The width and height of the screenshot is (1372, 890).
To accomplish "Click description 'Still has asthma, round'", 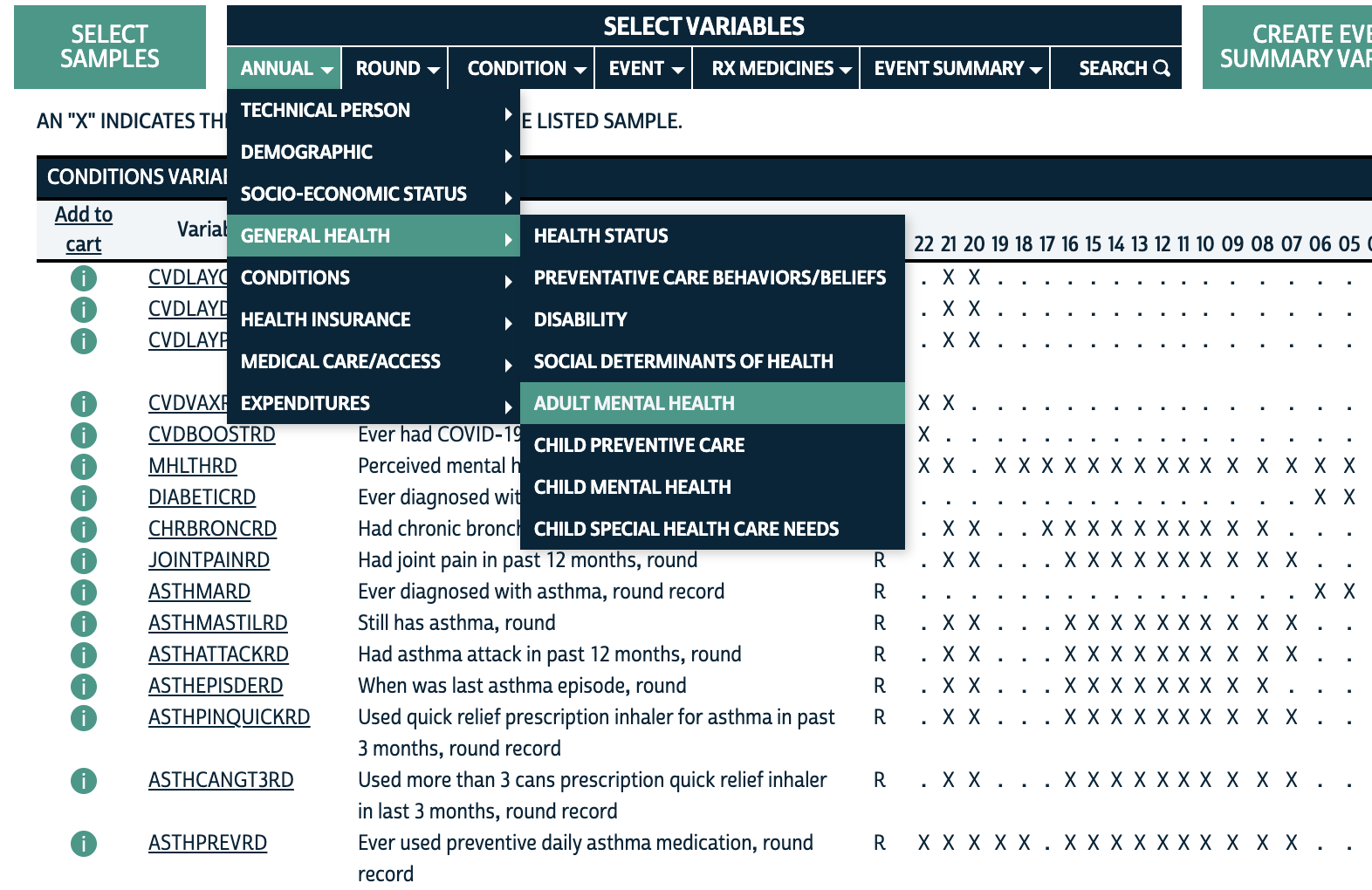I will 456,623.
